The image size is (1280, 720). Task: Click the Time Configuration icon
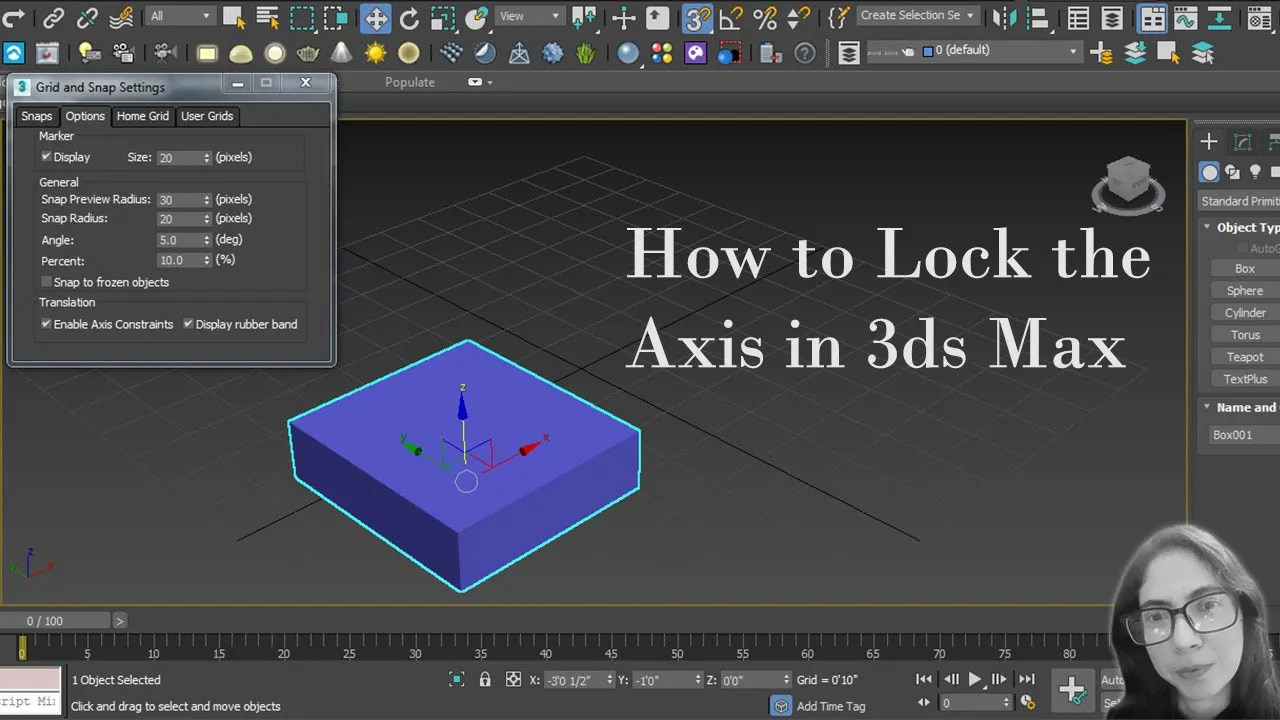[1027, 703]
